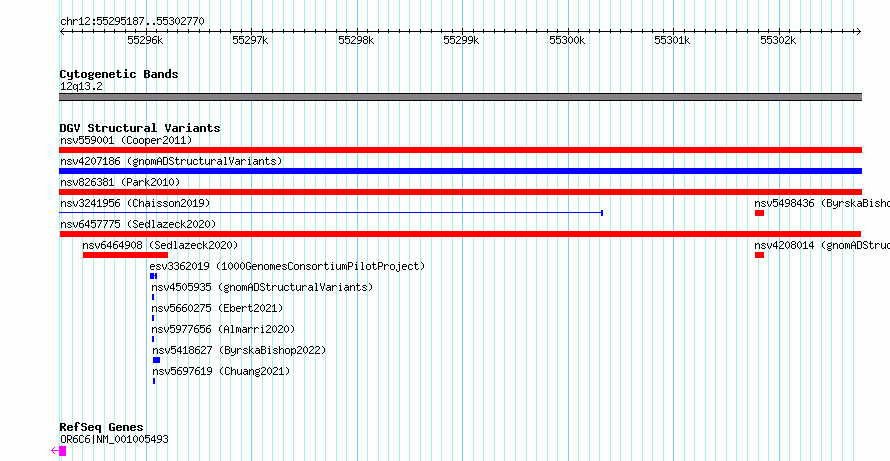Image resolution: width=890 pixels, height=461 pixels.
Task: Click the 55302k ruler tick label
Action: [778, 40]
